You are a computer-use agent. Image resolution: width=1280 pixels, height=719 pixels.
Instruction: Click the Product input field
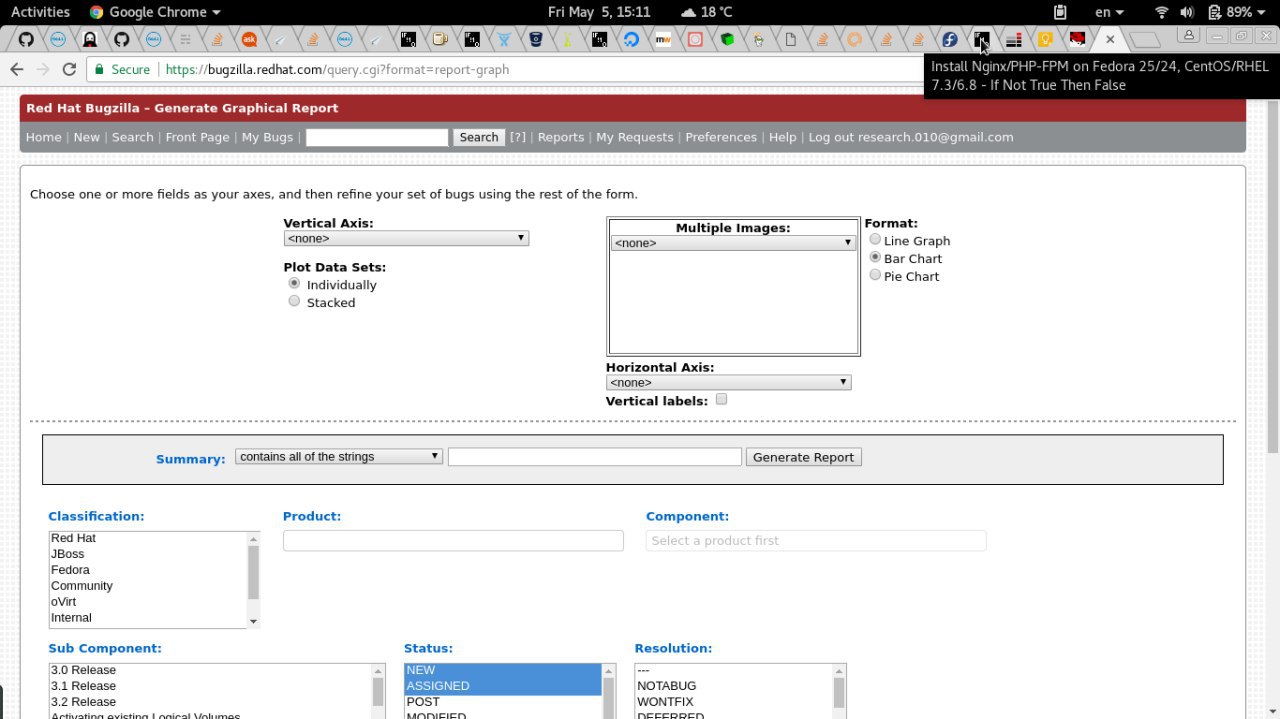(453, 540)
